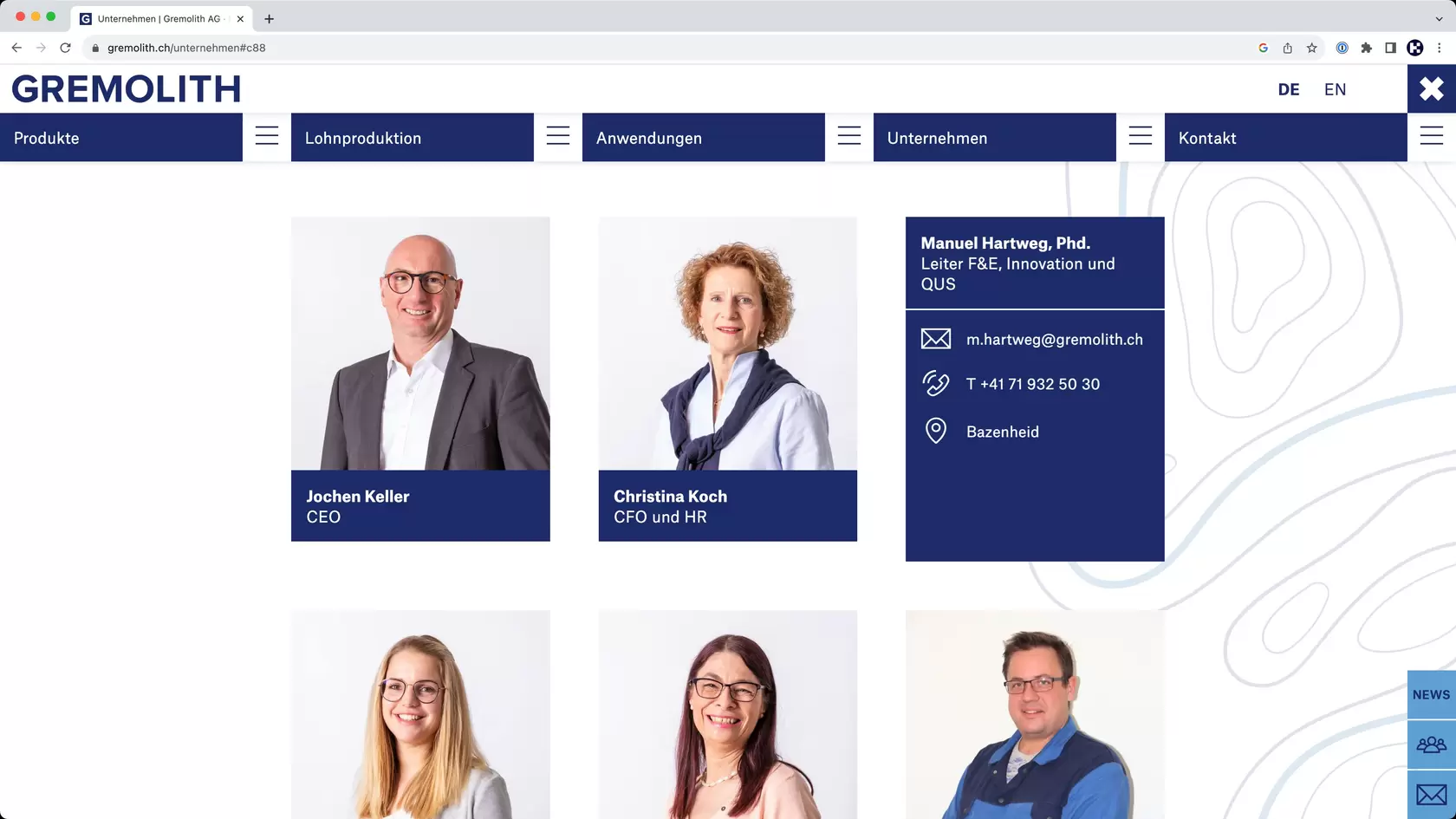This screenshot has height=819, width=1456.
Task: Open the NEWS side button
Action: (x=1432, y=694)
